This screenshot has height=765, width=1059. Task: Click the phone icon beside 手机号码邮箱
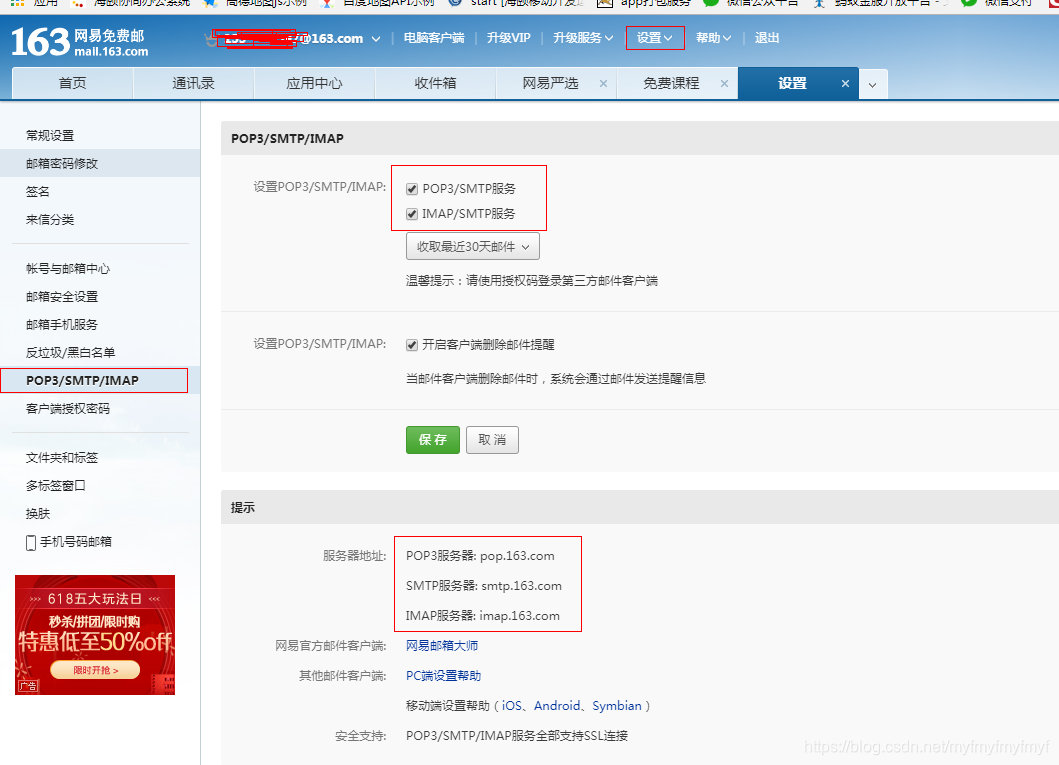[x=30, y=542]
